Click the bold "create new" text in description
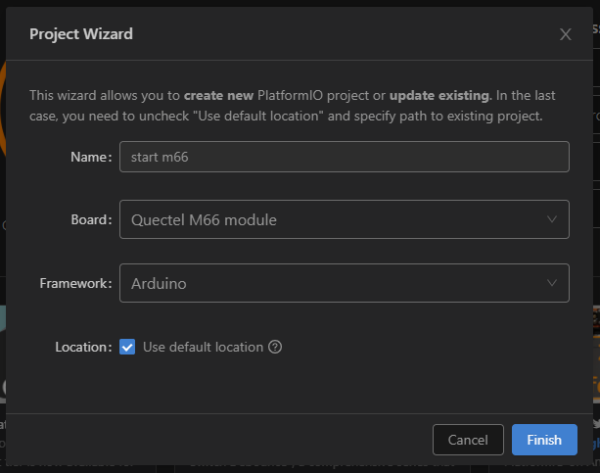The width and height of the screenshot is (600, 473). [218, 96]
